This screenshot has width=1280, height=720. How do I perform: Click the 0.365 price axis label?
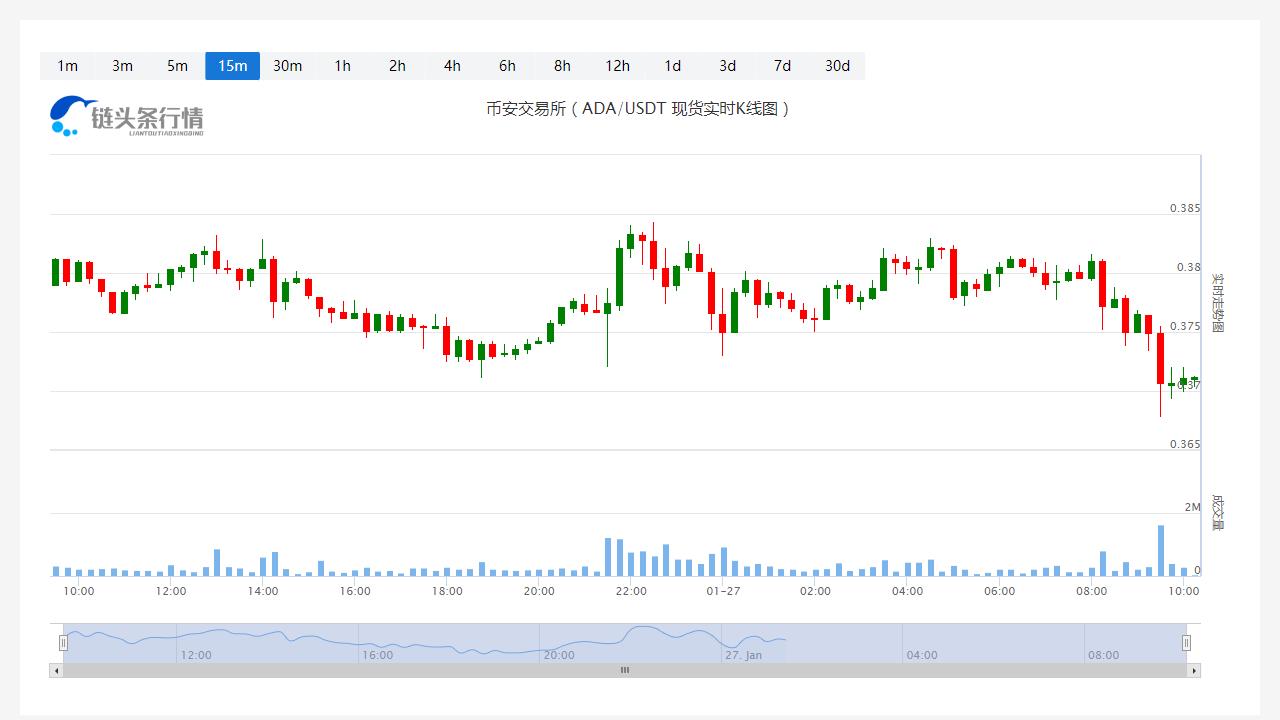point(1185,444)
